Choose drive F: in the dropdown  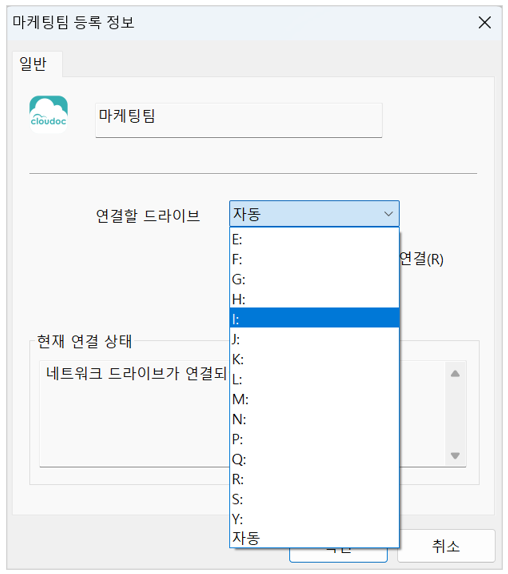[314, 260]
